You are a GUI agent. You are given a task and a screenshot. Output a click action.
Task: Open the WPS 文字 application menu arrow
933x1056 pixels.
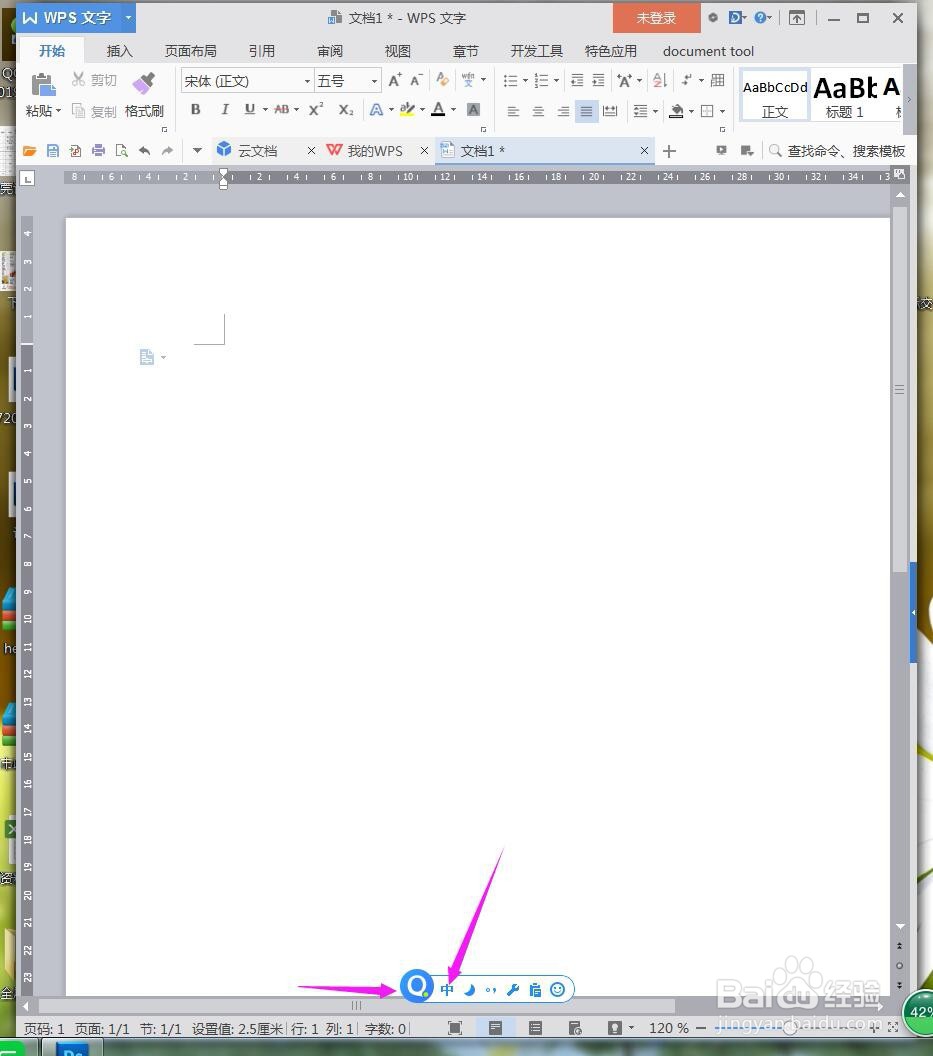coord(128,18)
